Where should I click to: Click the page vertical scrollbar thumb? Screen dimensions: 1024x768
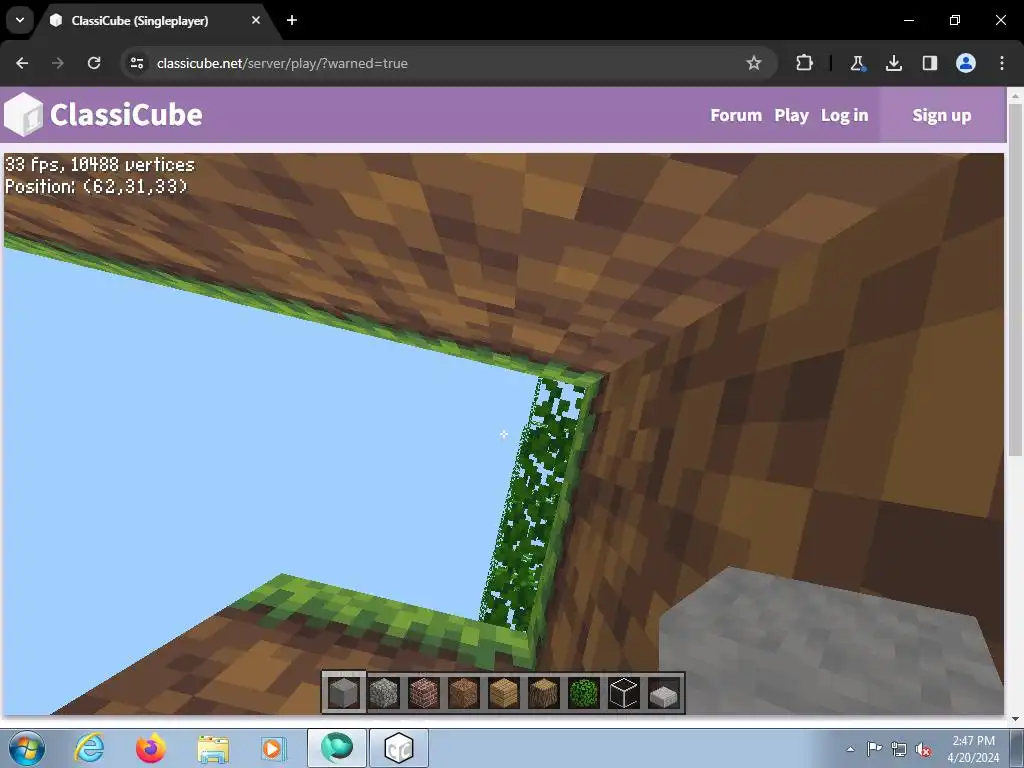tap(1015, 279)
